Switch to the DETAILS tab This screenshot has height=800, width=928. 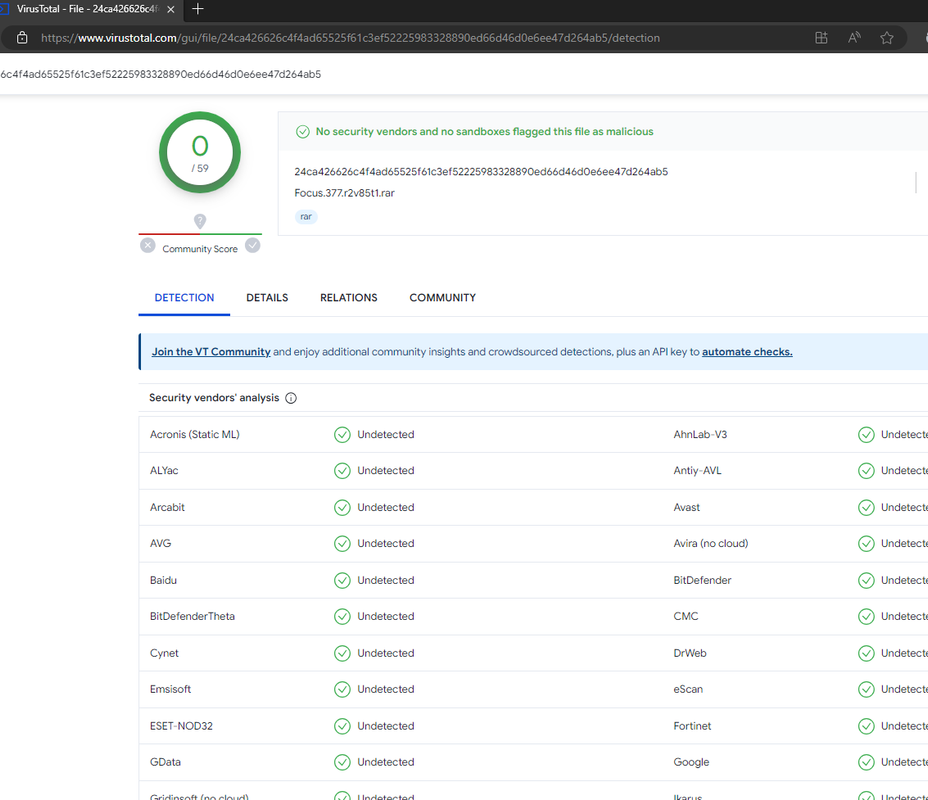click(x=267, y=298)
